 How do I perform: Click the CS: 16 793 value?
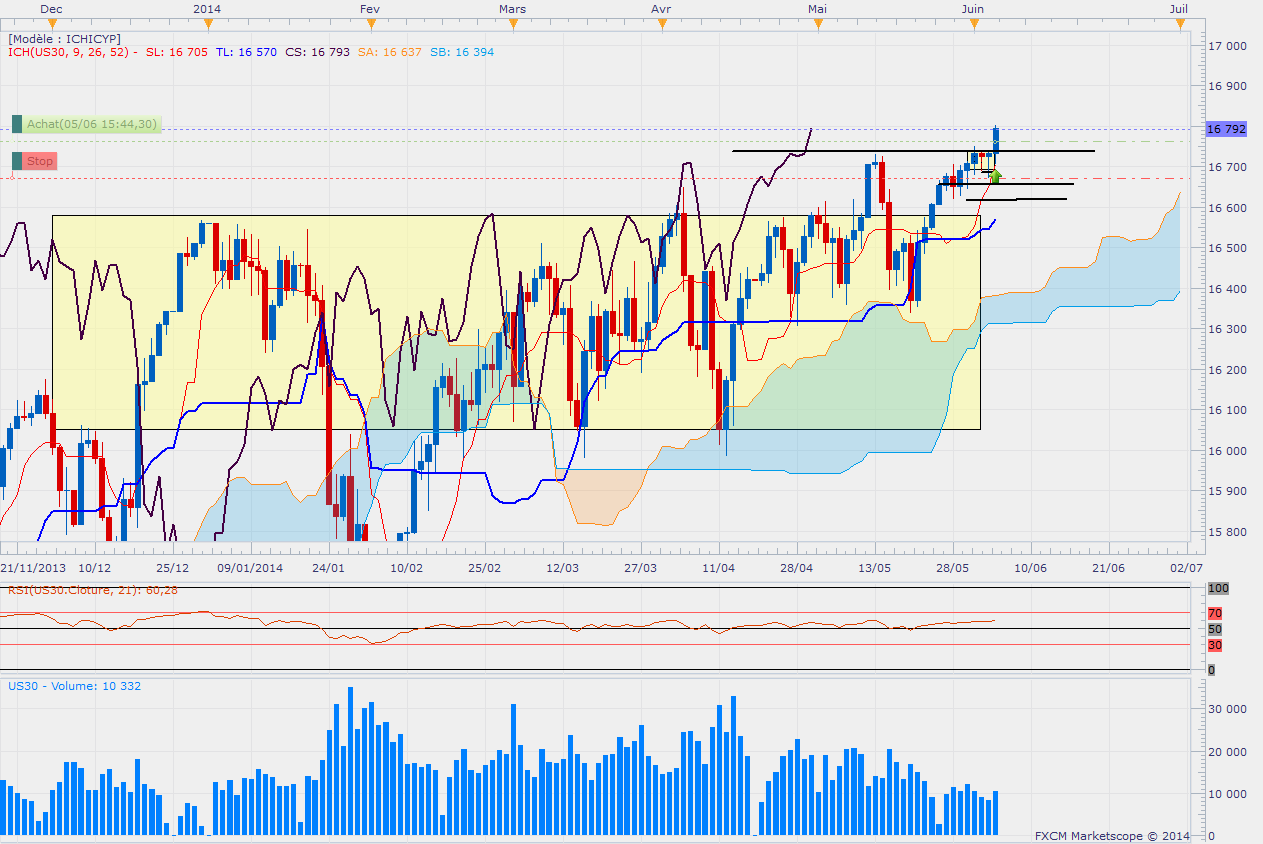coord(318,52)
